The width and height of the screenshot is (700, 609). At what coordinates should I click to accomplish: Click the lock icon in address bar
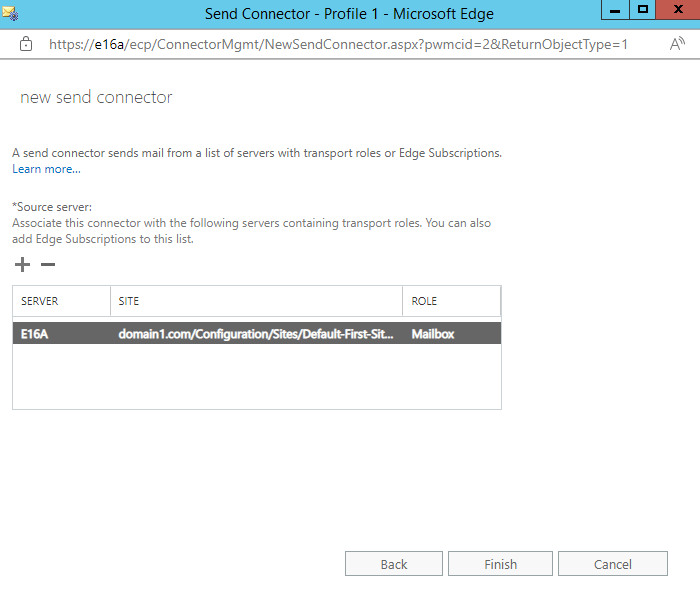pos(26,44)
